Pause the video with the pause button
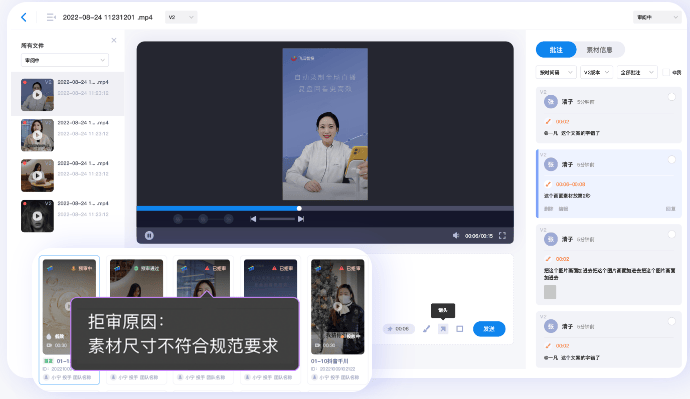690x399 pixels. click(149, 235)
